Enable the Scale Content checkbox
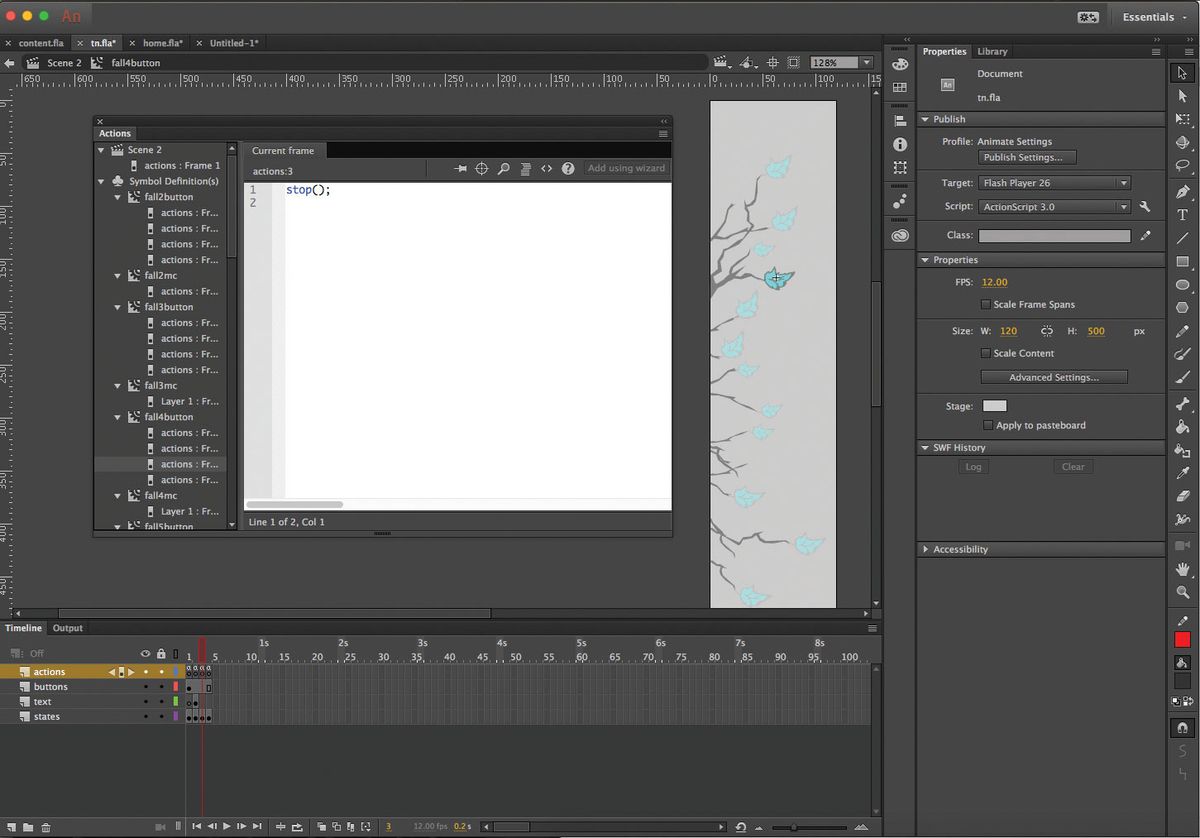This screenshot has width=1200, height=838. 985,353
